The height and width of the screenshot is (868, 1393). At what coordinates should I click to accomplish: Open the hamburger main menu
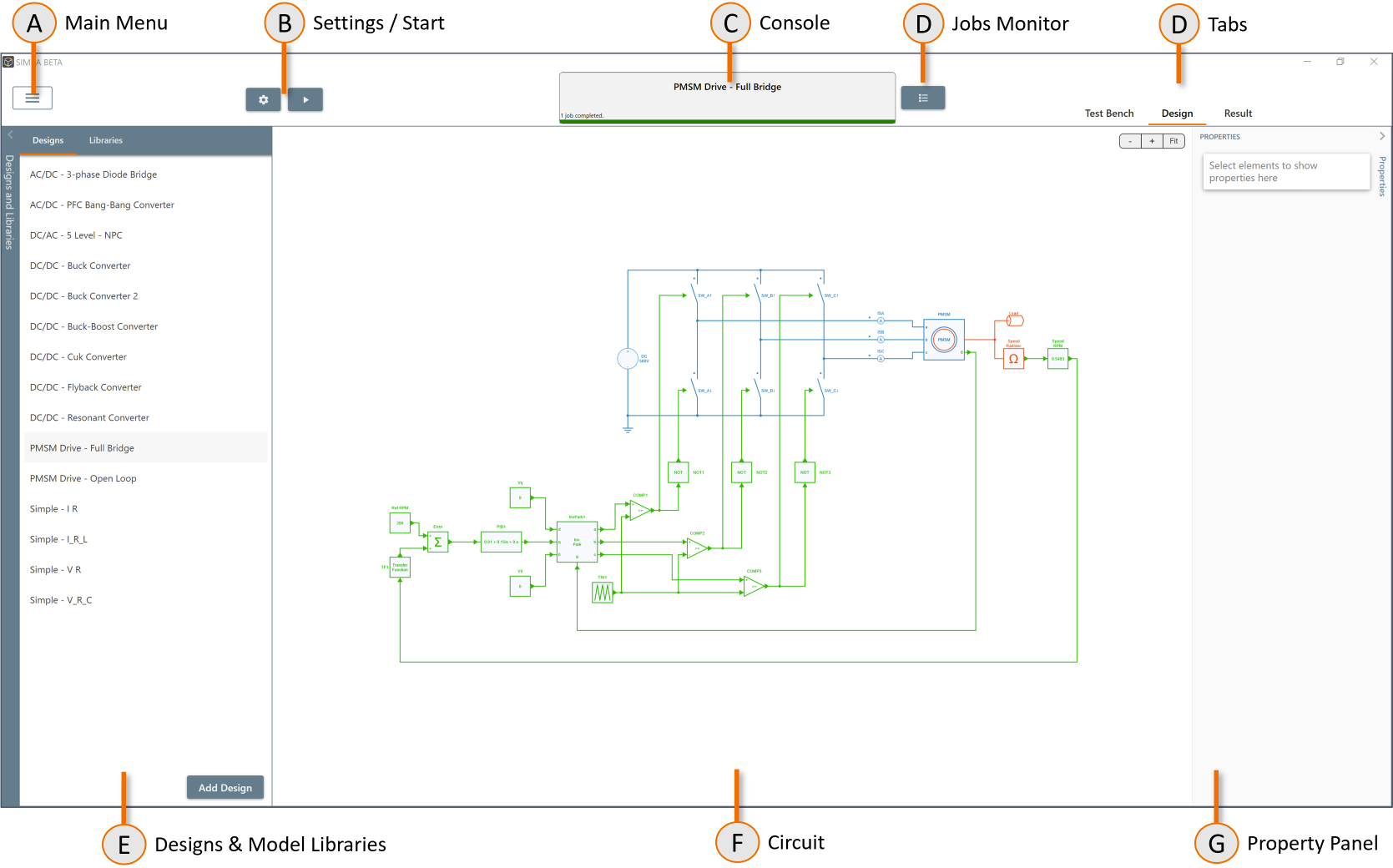(x=33, y=98)
